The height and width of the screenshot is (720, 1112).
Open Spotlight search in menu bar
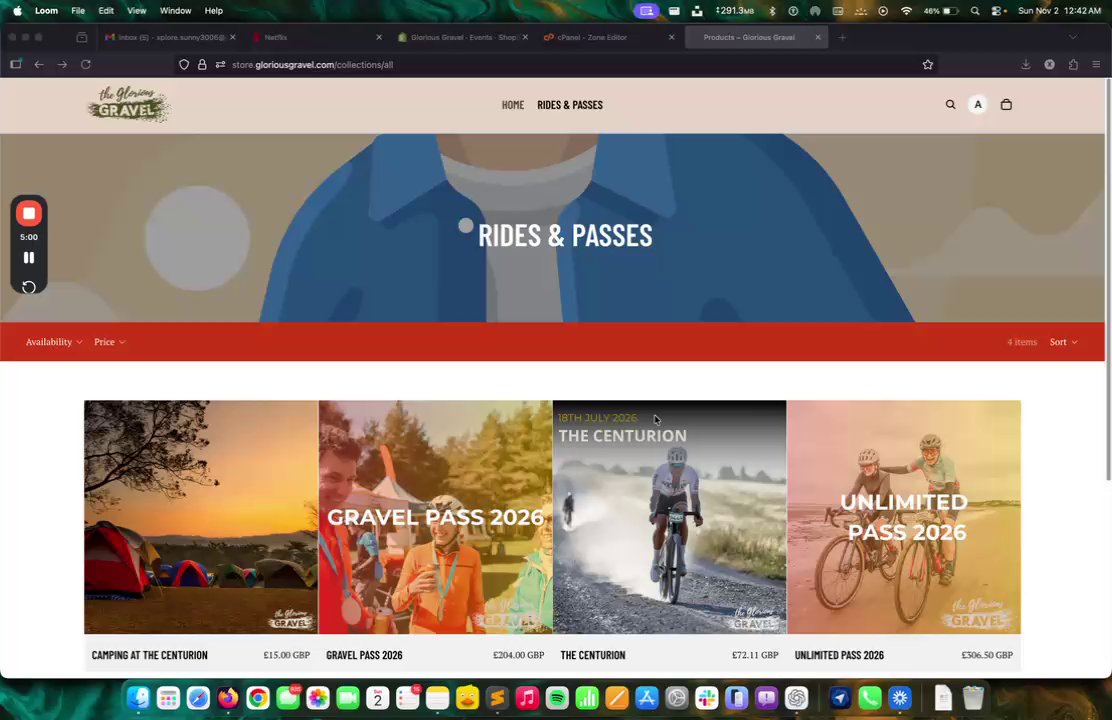(x=975, y=11)
